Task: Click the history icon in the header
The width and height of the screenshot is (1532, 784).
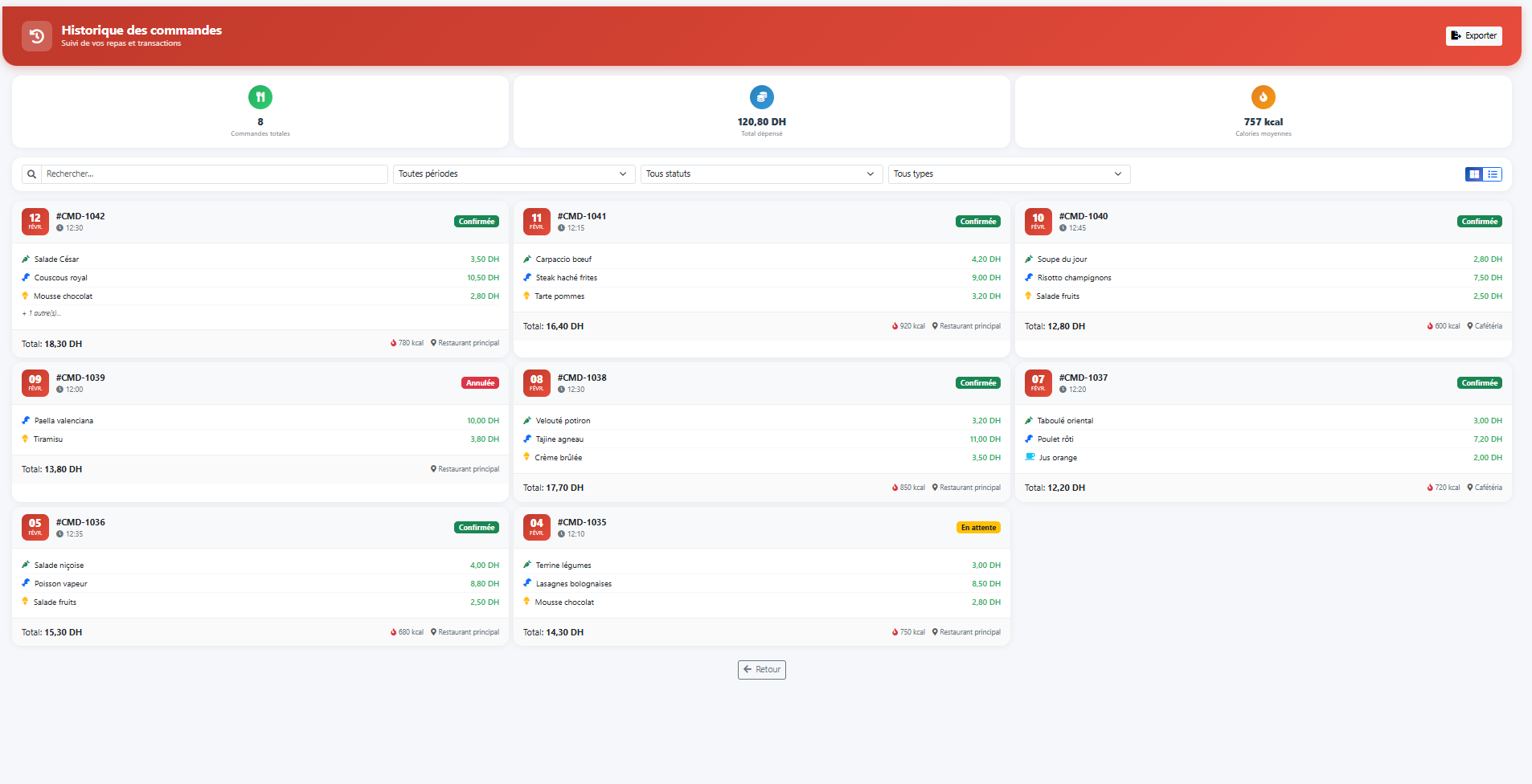Action: point(36,36)
